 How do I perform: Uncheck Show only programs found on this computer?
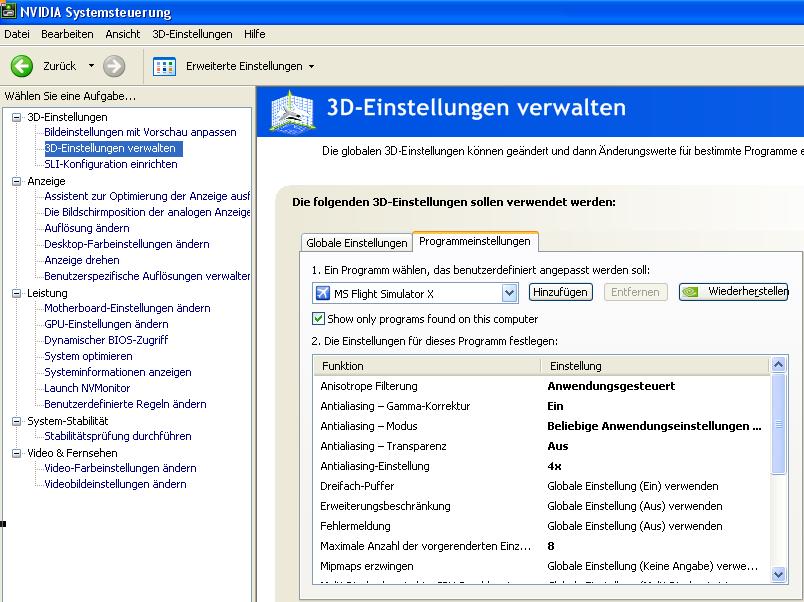pos(318,319)
